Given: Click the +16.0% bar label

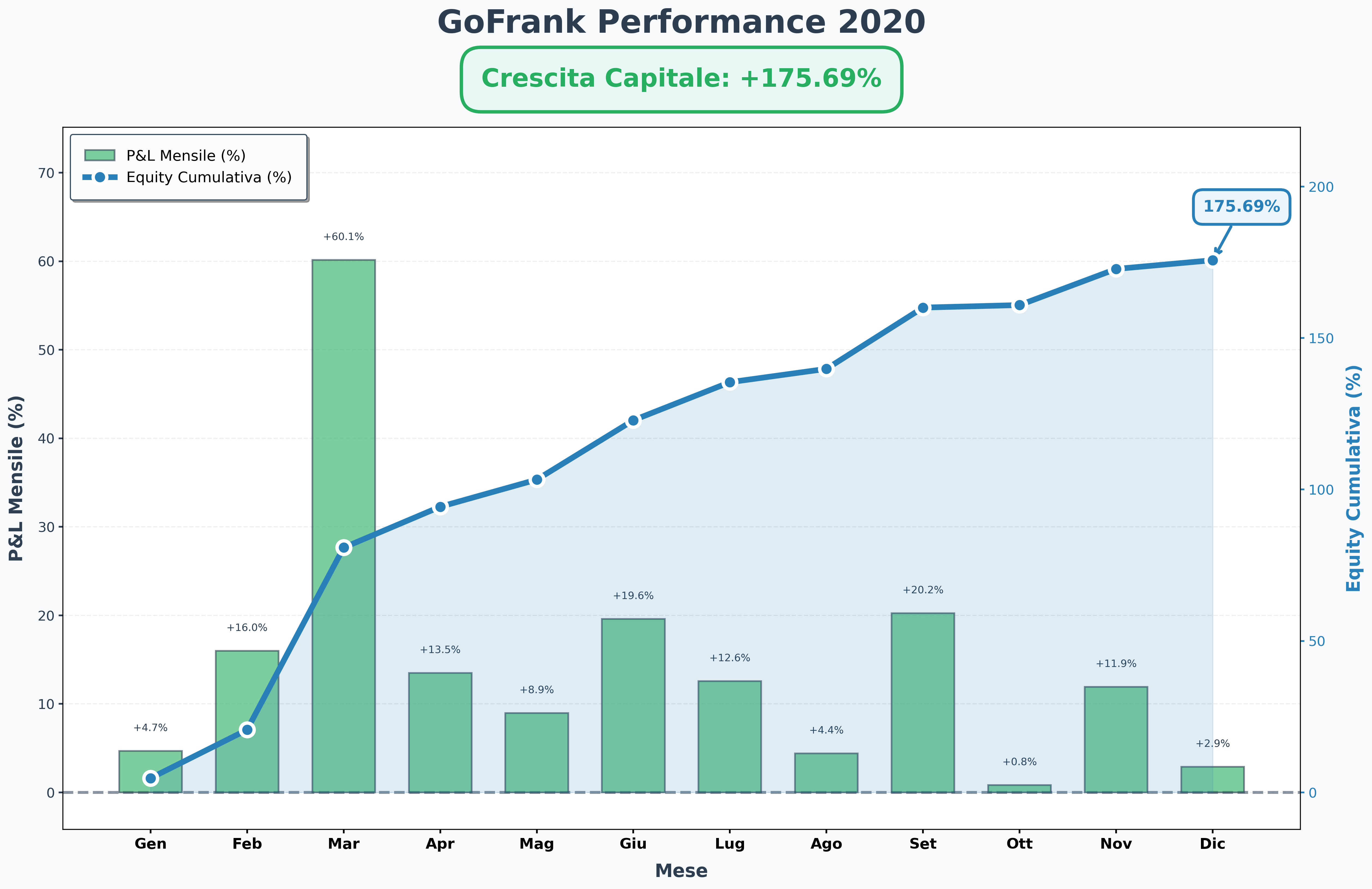Looking at the screenshot, I should coord(247,628).
